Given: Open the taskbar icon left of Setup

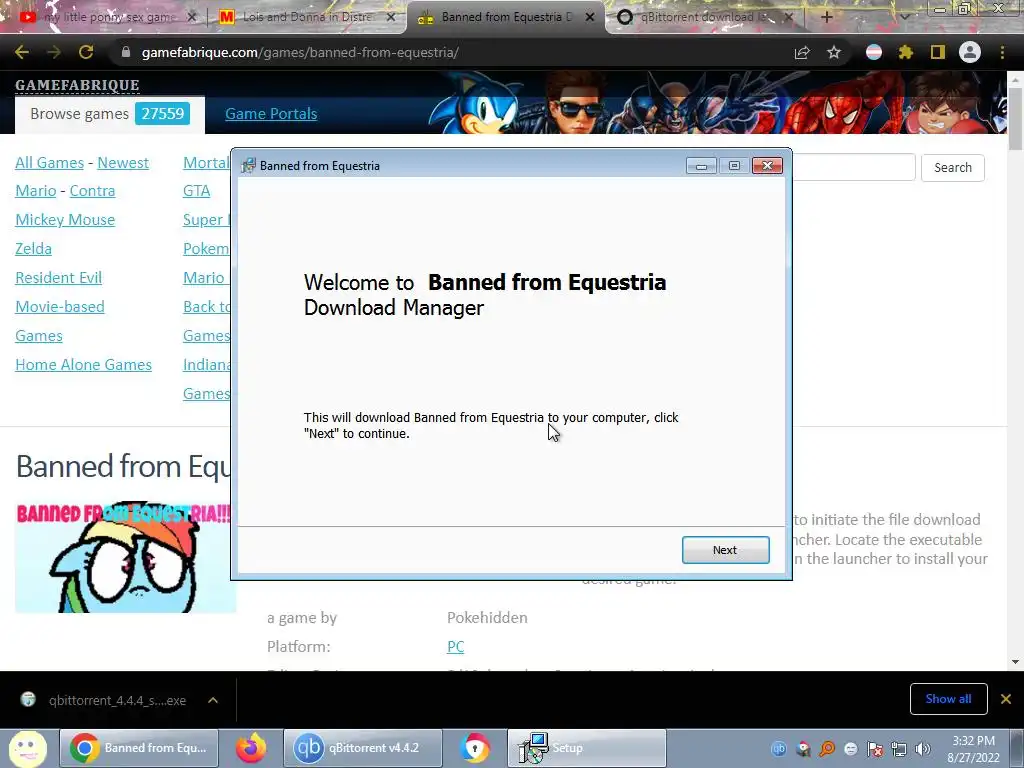Looking at the screenshot, I should pos(475,748).
